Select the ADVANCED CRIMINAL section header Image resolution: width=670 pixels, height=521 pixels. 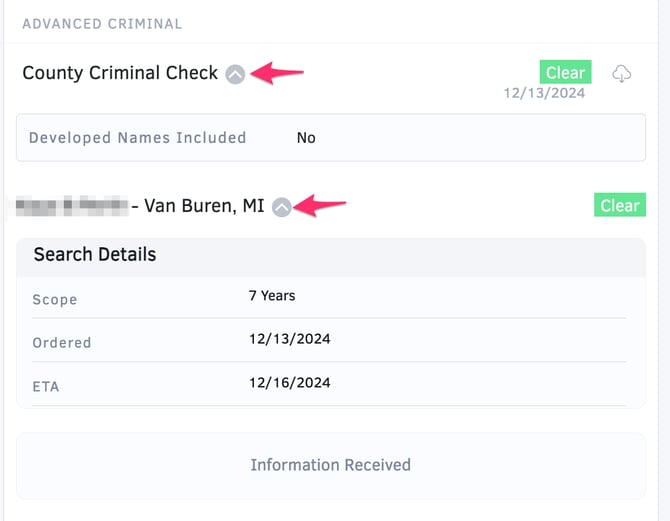102,23
